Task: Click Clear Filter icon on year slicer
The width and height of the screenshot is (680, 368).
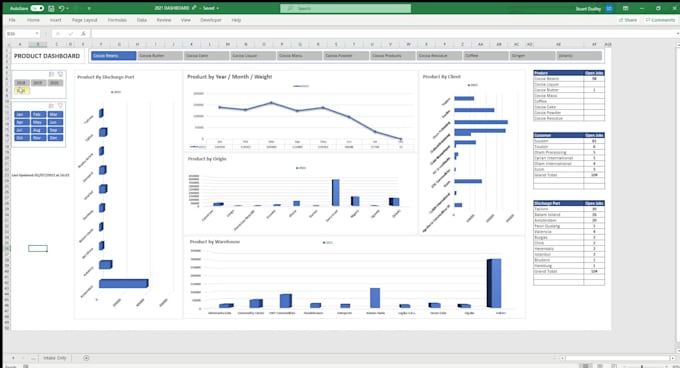Action: pos(60,74)
